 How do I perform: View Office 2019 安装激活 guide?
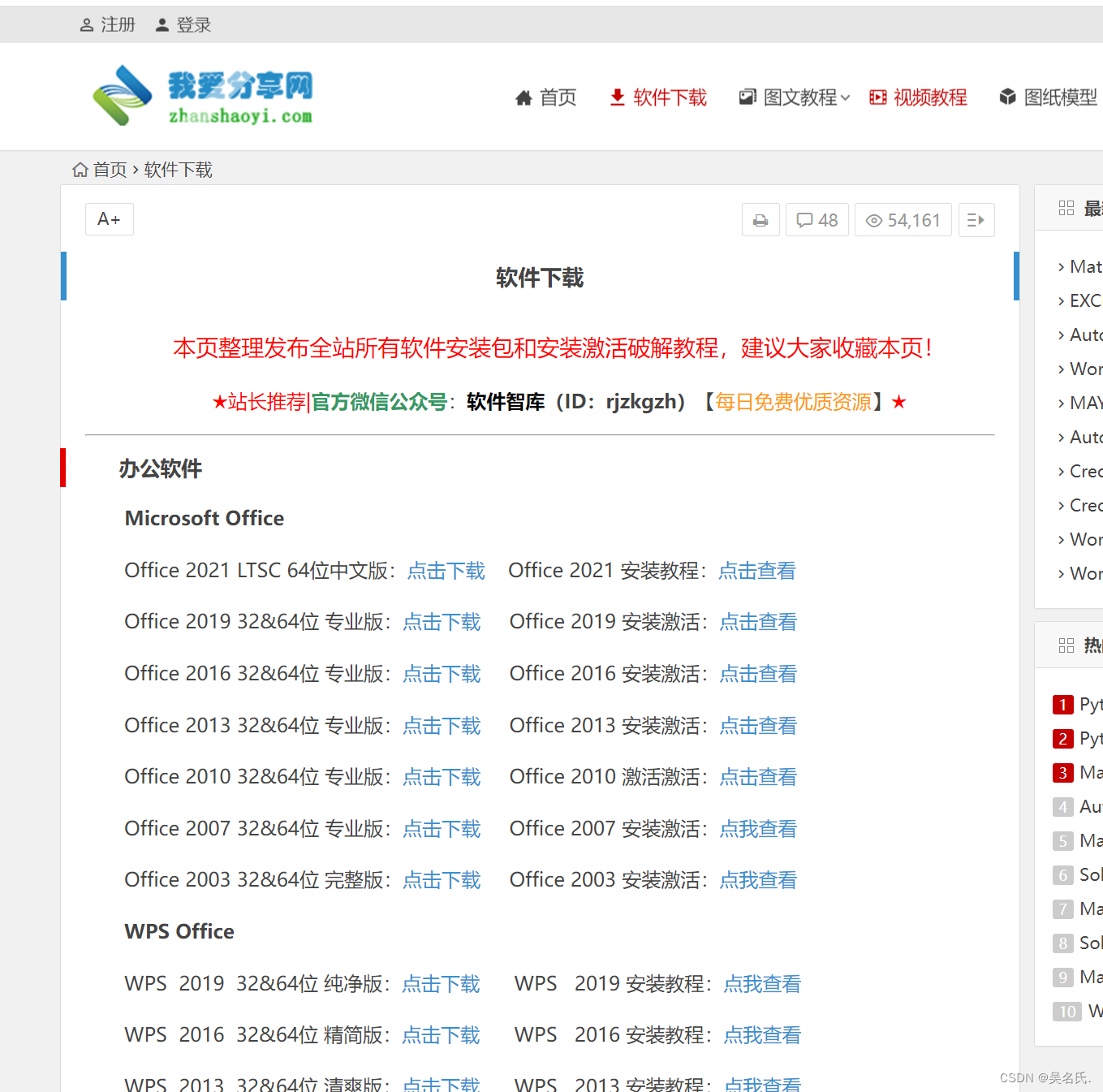(x=758, y=622)
